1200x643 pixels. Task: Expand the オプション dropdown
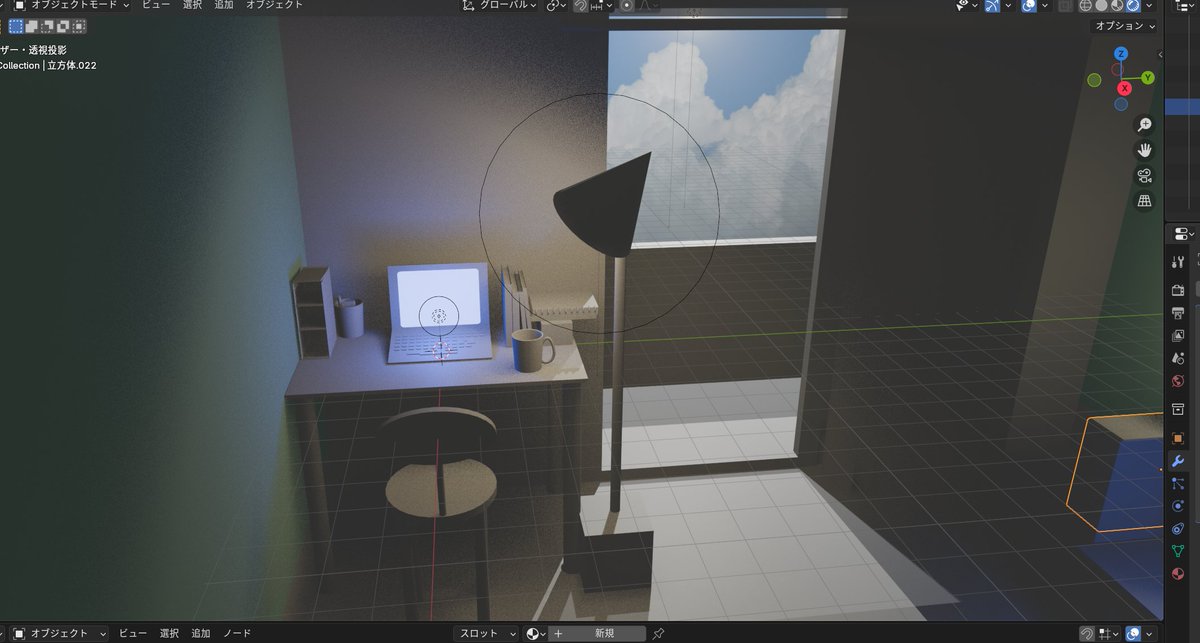[1125, 26]
